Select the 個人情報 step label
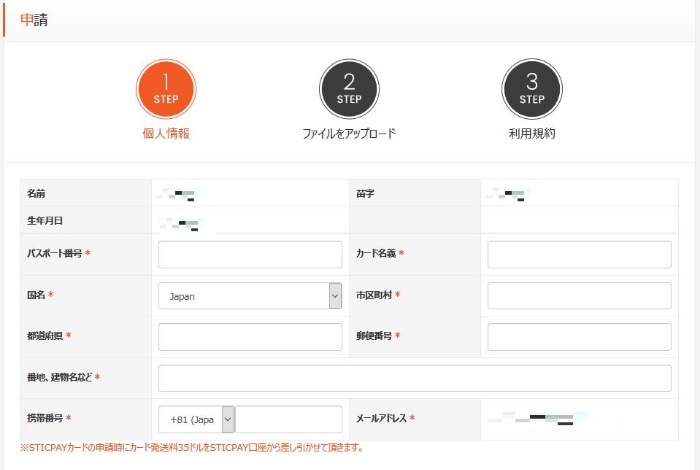 [166, 133]
